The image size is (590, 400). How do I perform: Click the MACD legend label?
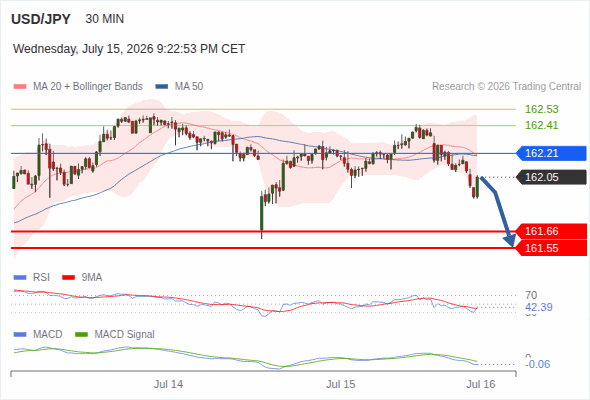coord(47,335)
